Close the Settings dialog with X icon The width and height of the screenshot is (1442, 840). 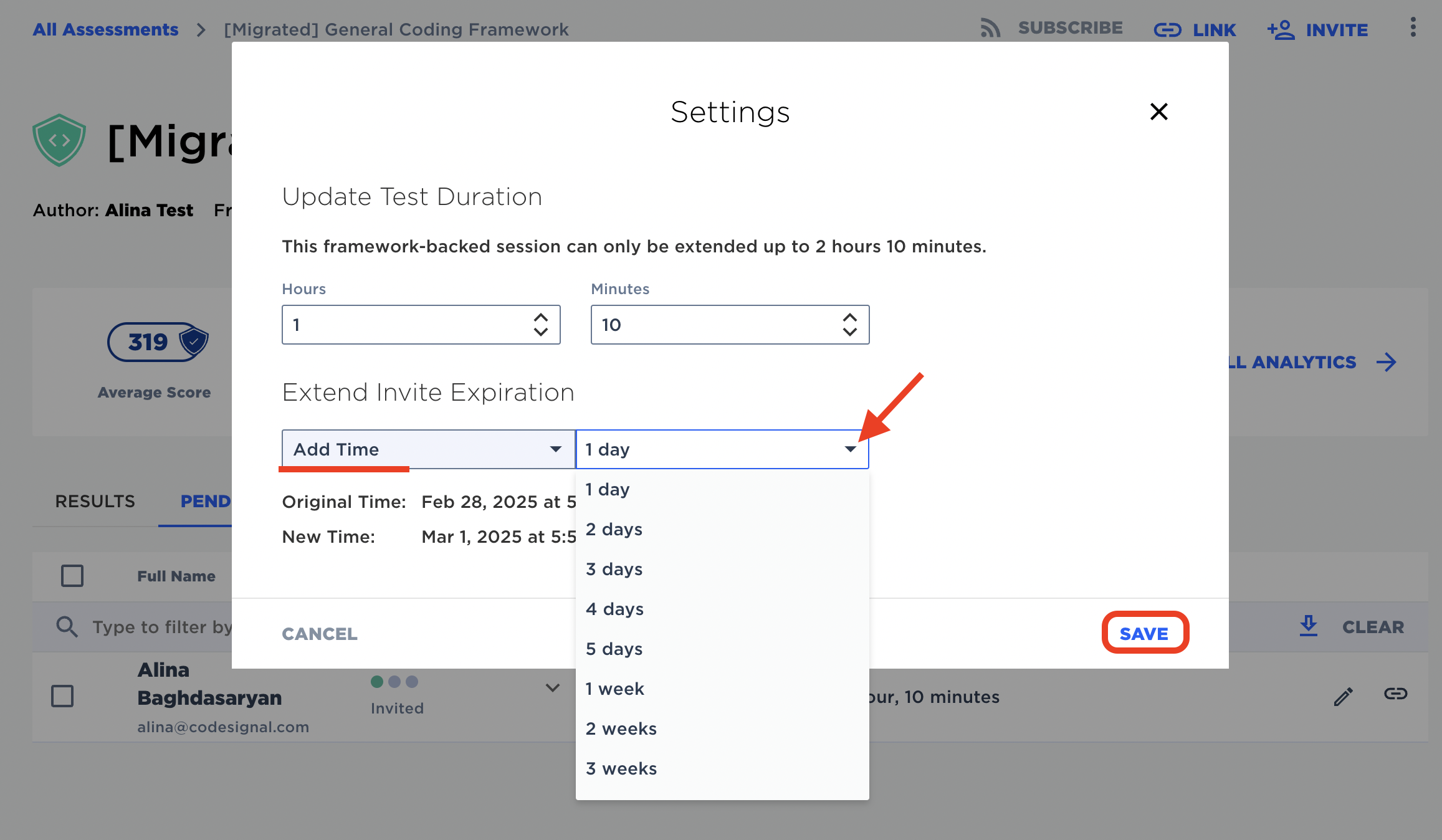tap(1158, 112)
